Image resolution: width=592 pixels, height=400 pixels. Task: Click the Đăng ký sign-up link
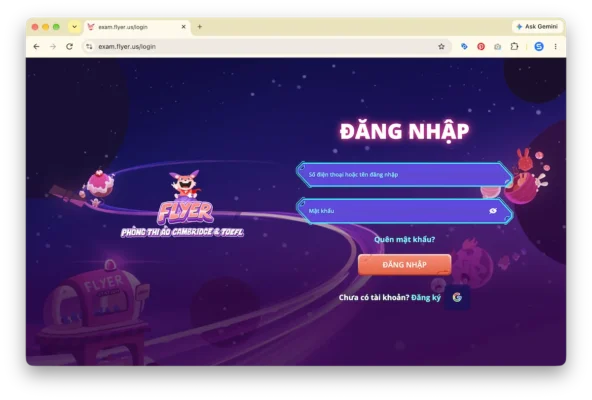pos(426,298)
